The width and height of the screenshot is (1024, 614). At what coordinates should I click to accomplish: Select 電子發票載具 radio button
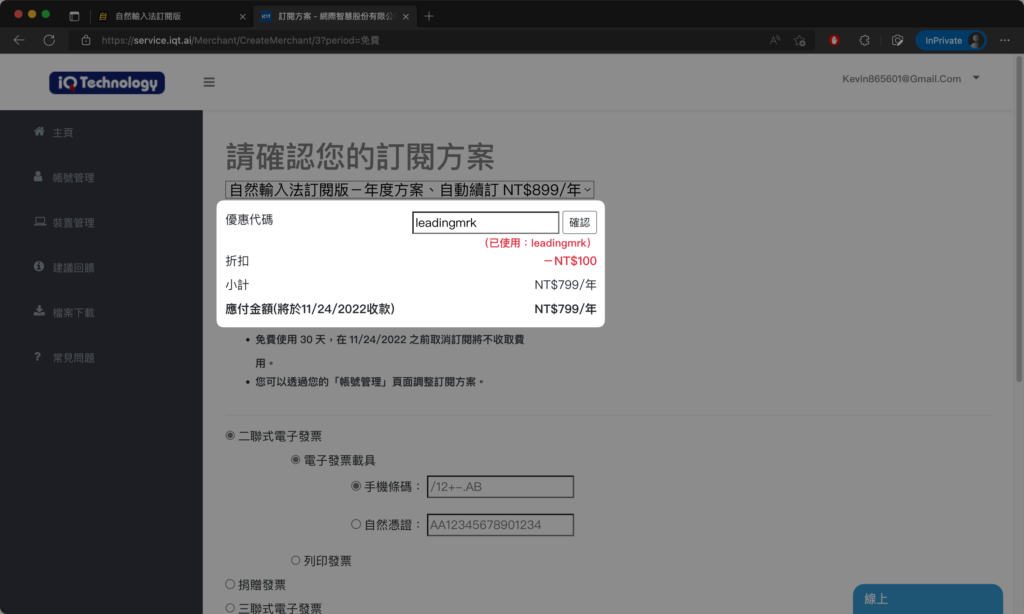(x=295, y=460)
